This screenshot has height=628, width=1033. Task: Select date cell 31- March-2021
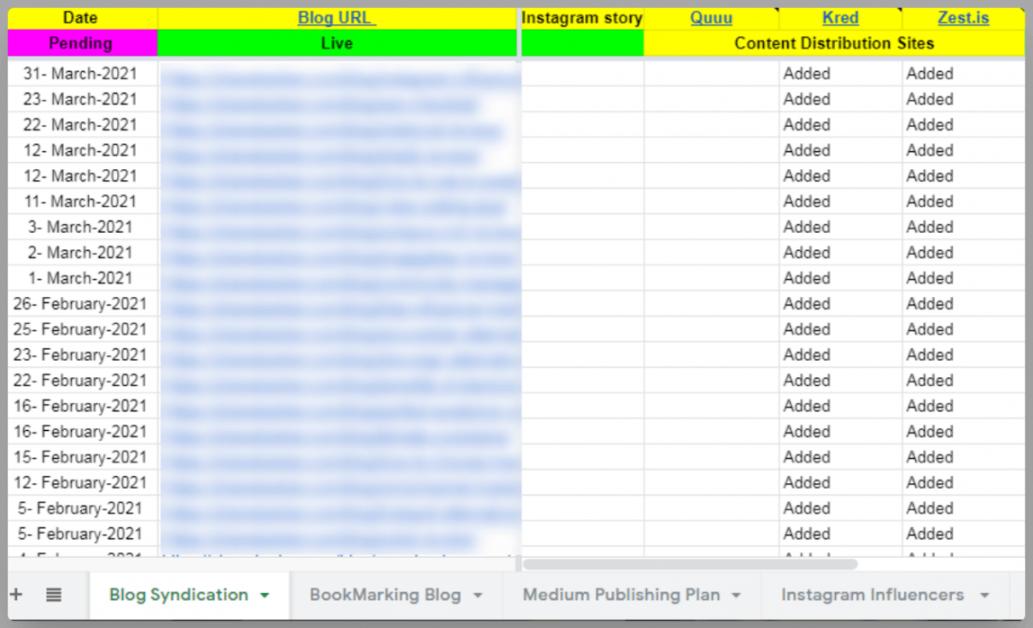tap(82, 73)
